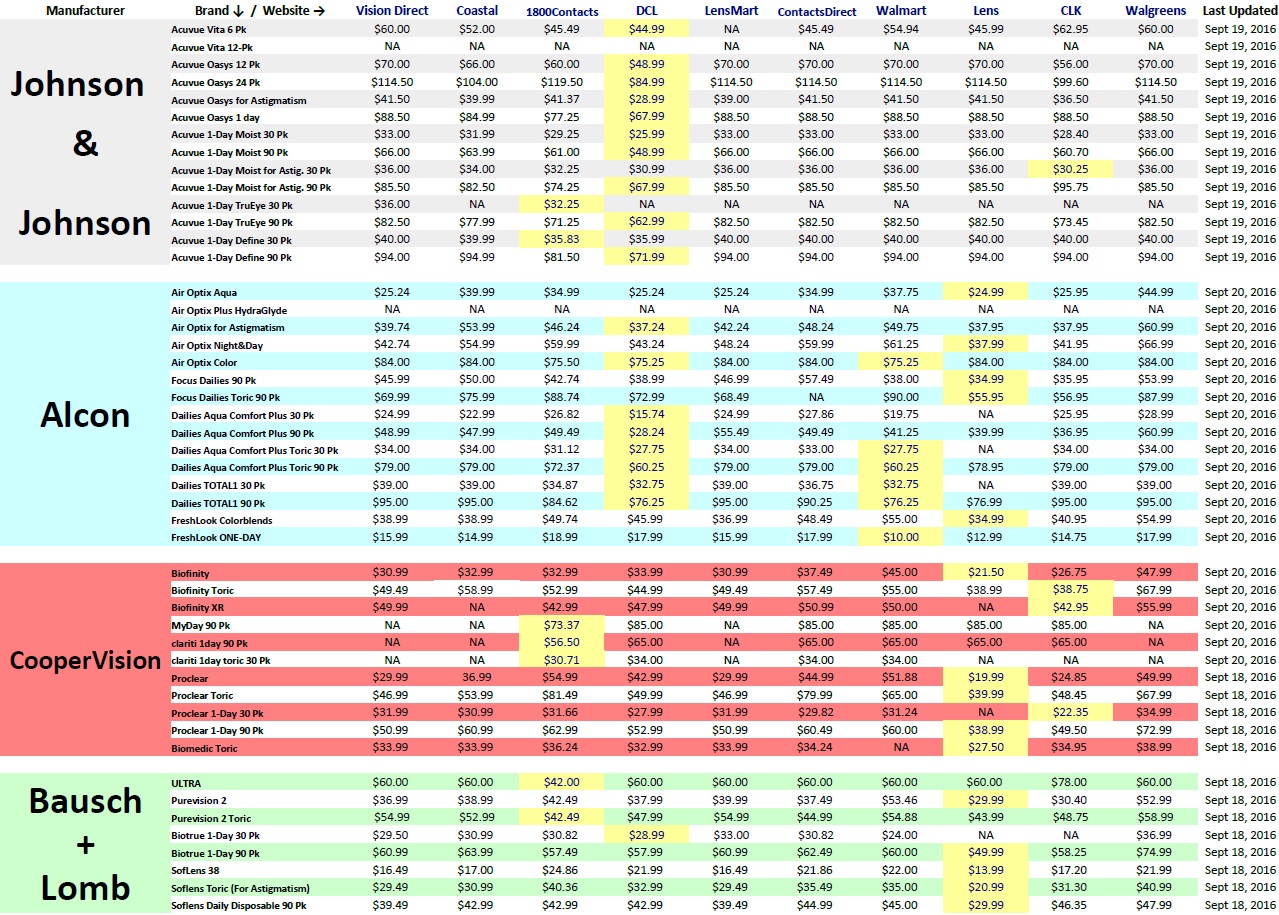
Task: Select the highlighted $35.83 1800Contacts Define price
Action: click(561, 240)
